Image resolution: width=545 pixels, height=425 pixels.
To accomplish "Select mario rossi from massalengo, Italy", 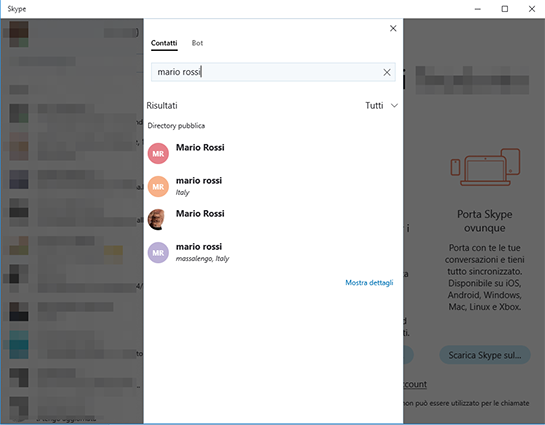I will coord(273,252).
